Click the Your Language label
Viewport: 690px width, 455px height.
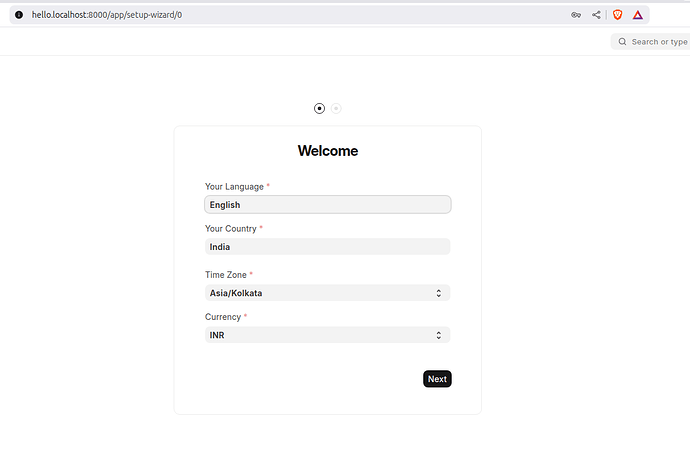(234, 187)
